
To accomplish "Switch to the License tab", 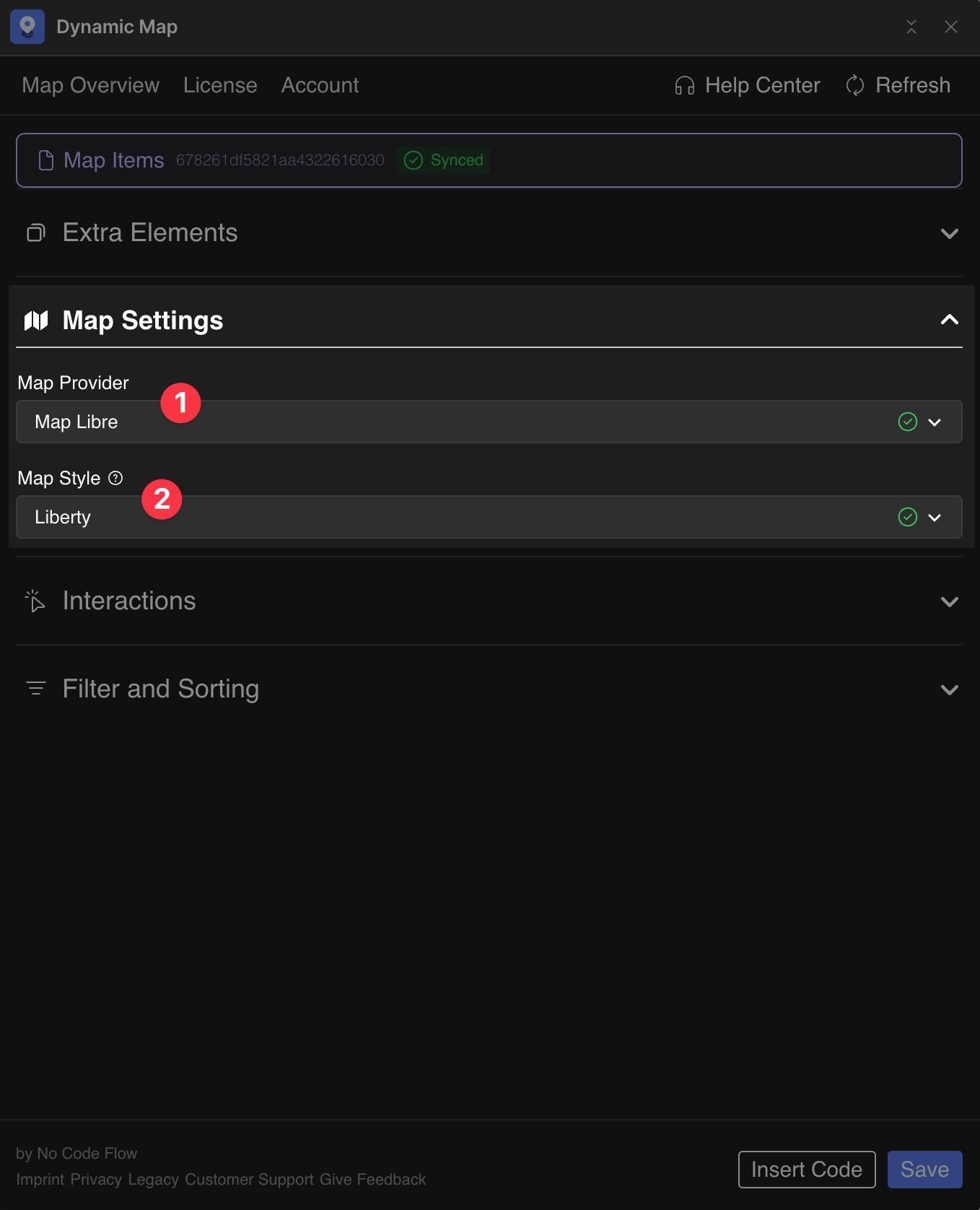I will (220, 85).
